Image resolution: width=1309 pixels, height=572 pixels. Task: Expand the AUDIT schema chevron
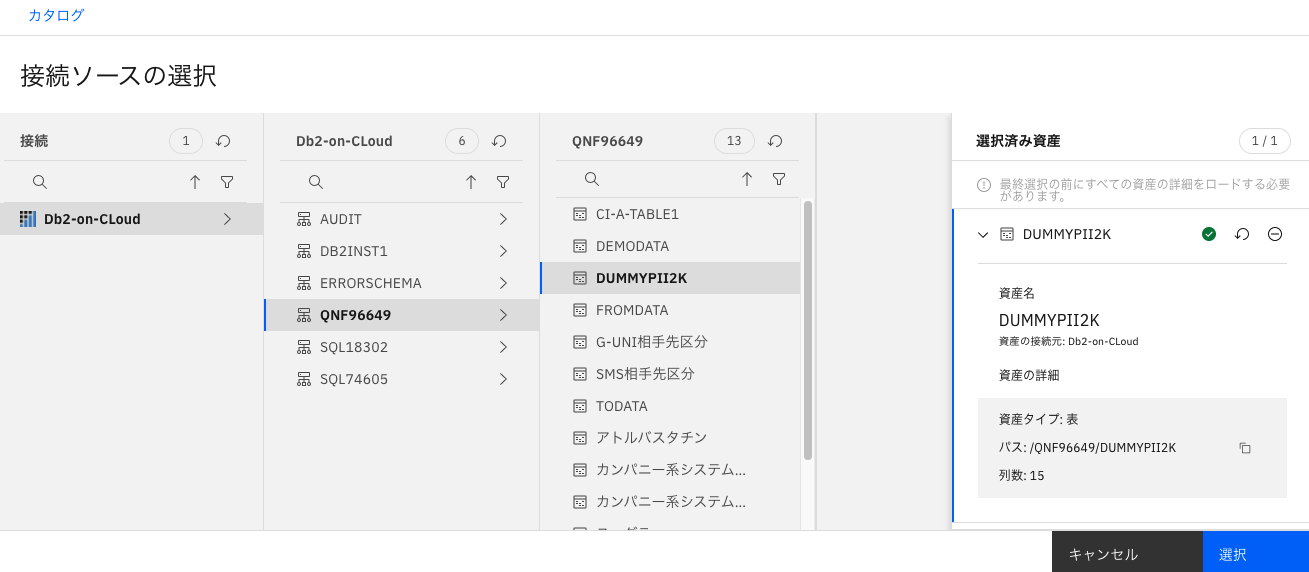tap(503, 219)
